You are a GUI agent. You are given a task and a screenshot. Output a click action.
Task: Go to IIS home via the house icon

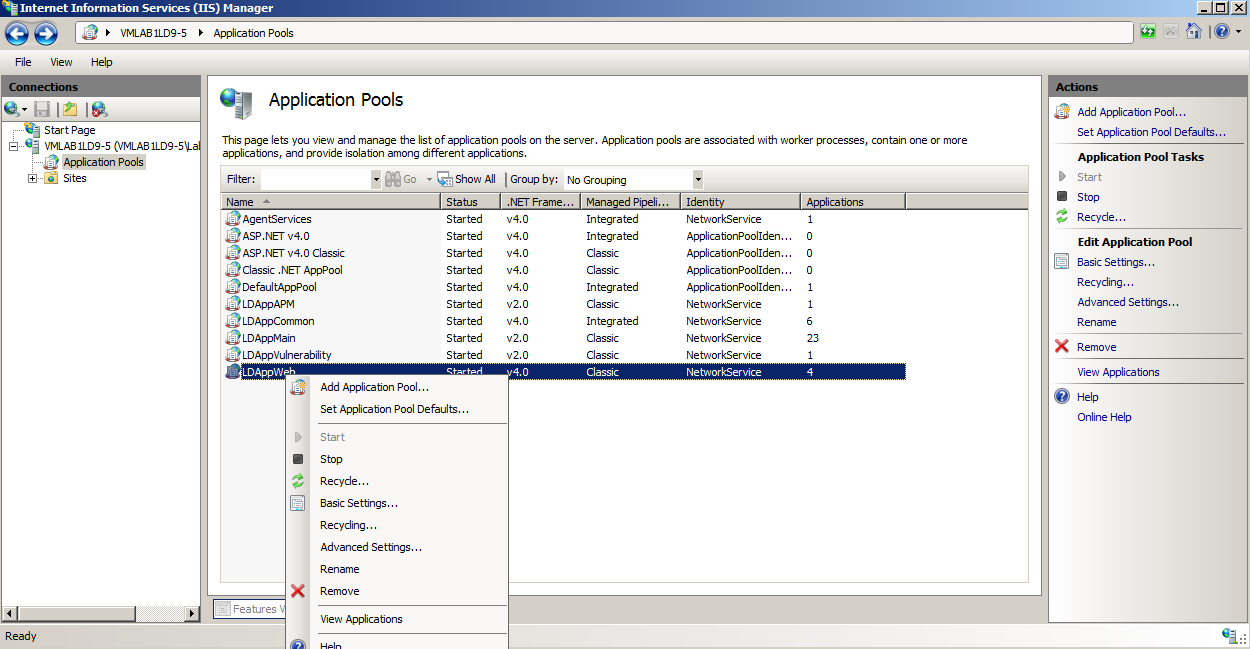(1194, 31)
